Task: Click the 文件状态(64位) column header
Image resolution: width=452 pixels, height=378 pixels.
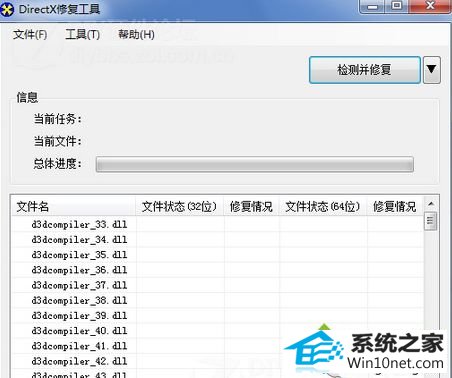Action: (x=323, y=207)
